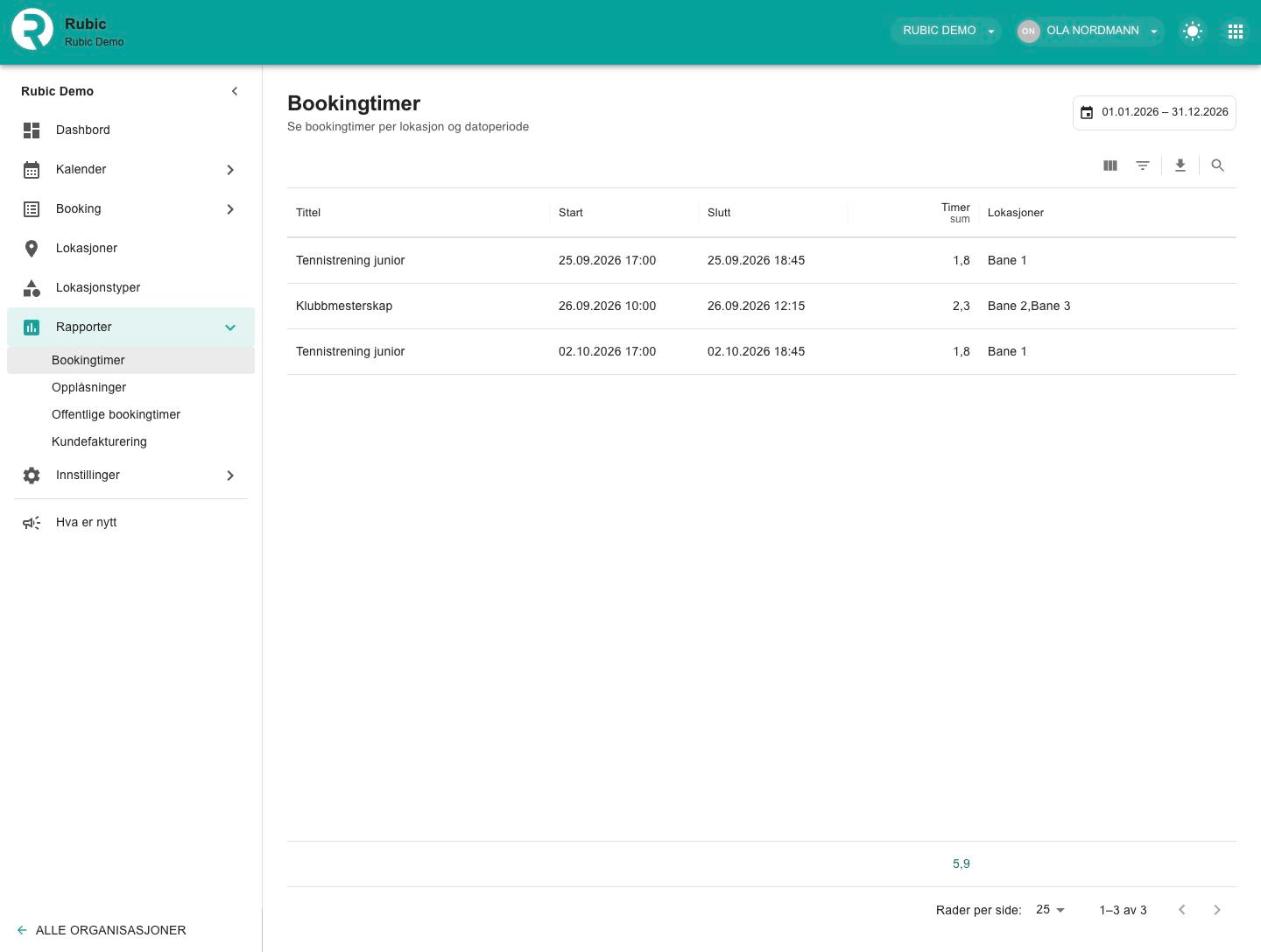
Task: Collapse the sidebar with the chevron
Action: click(235, 91)
